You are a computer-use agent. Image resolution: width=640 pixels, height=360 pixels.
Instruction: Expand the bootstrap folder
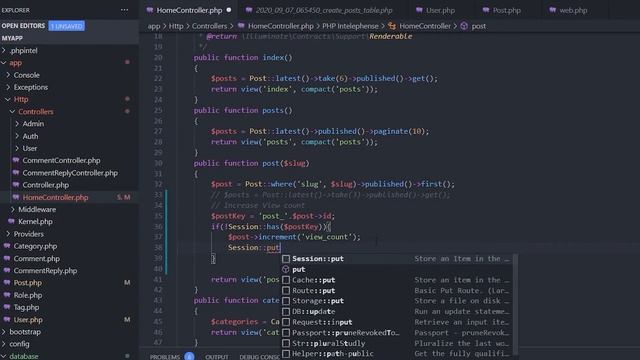click(4, 332)
